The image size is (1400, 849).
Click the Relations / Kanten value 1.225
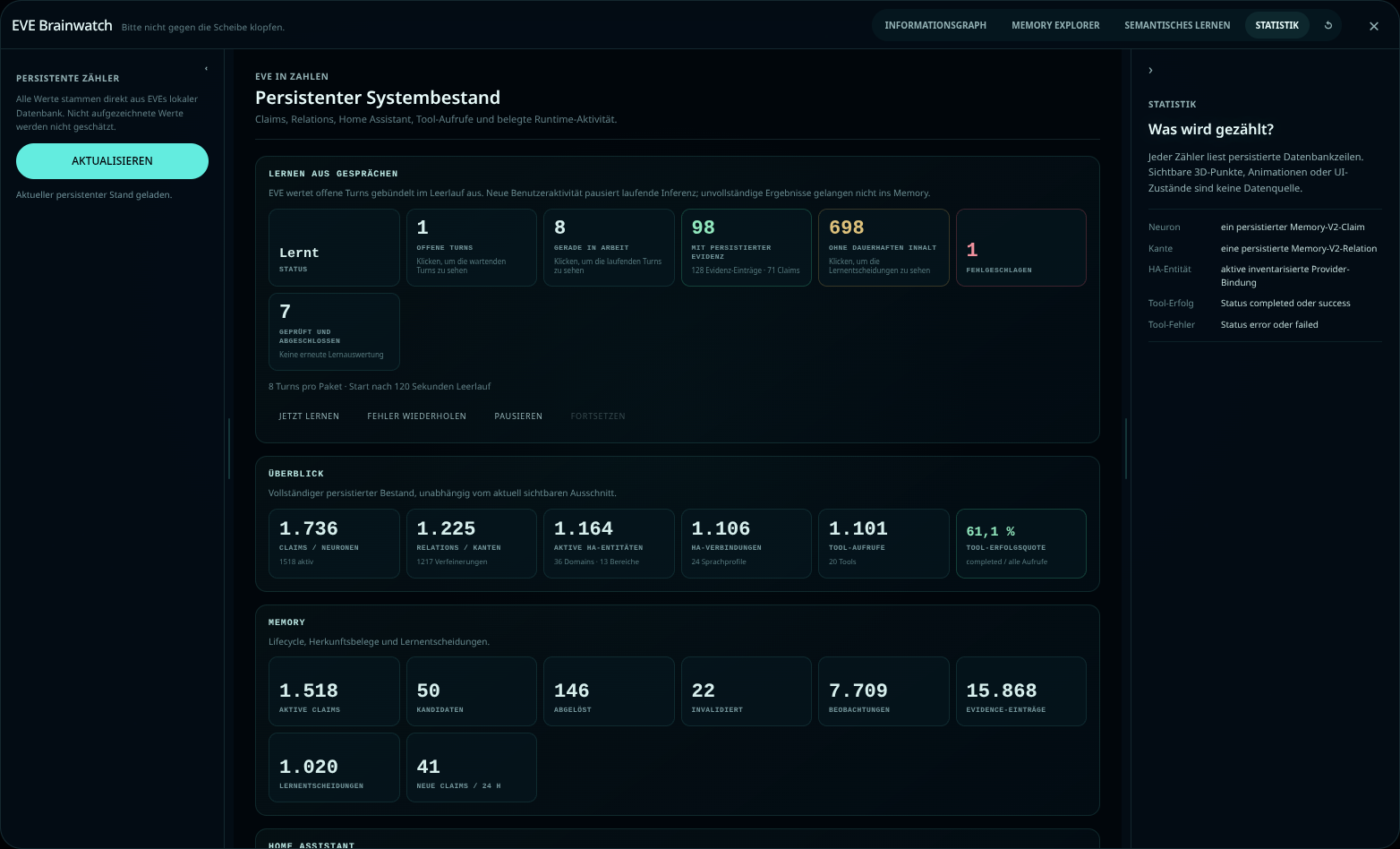[446, 528]
